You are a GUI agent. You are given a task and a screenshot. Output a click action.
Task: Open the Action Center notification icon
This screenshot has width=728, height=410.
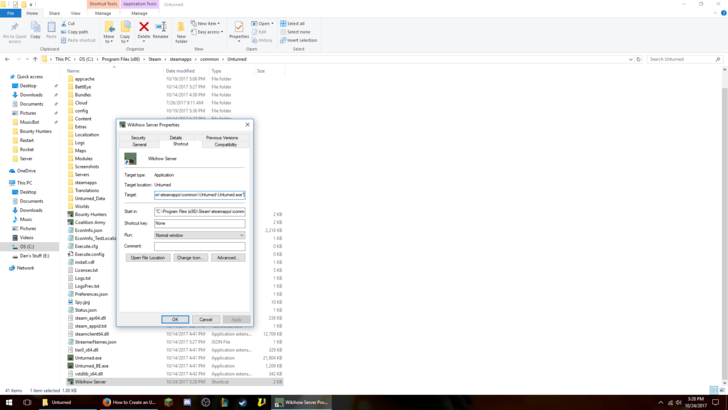[715, 402]
